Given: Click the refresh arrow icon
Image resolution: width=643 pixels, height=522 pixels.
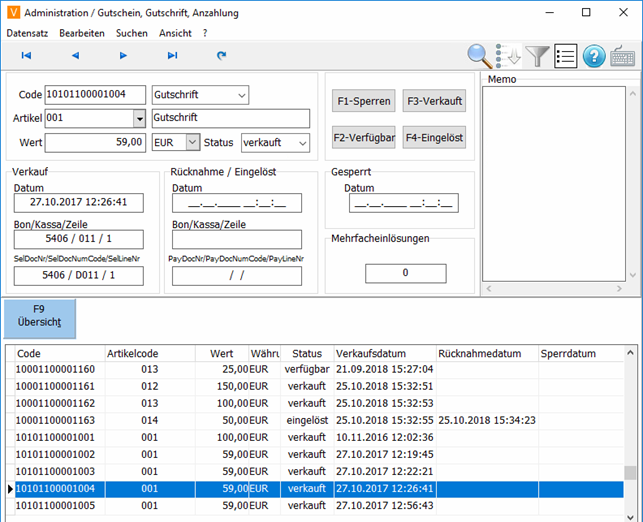Looking at the screenshot, I should [221, 56].
